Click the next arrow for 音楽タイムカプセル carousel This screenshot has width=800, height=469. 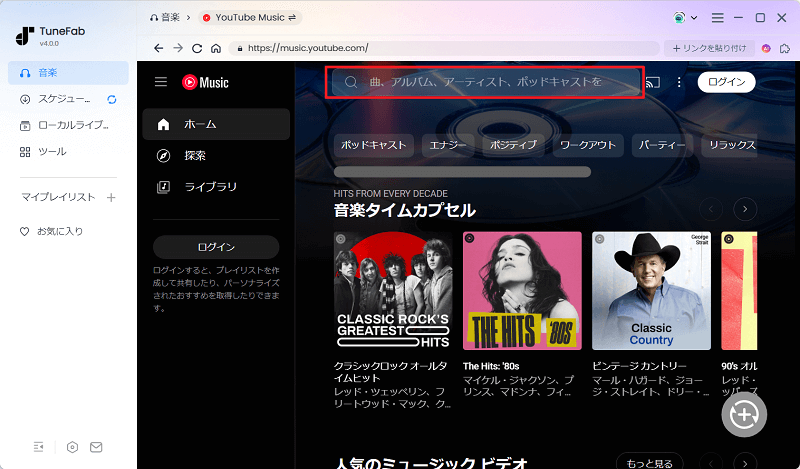745,209
